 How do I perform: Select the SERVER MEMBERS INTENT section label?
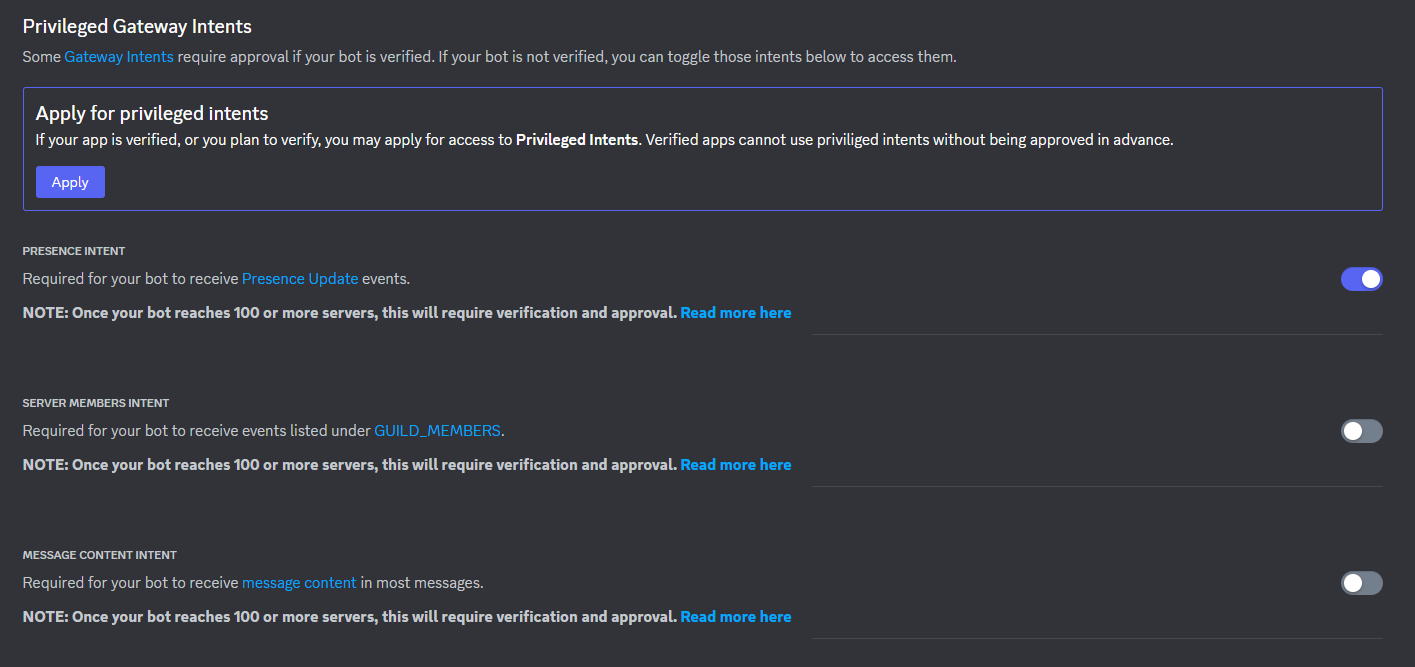[x=95, y=403]
